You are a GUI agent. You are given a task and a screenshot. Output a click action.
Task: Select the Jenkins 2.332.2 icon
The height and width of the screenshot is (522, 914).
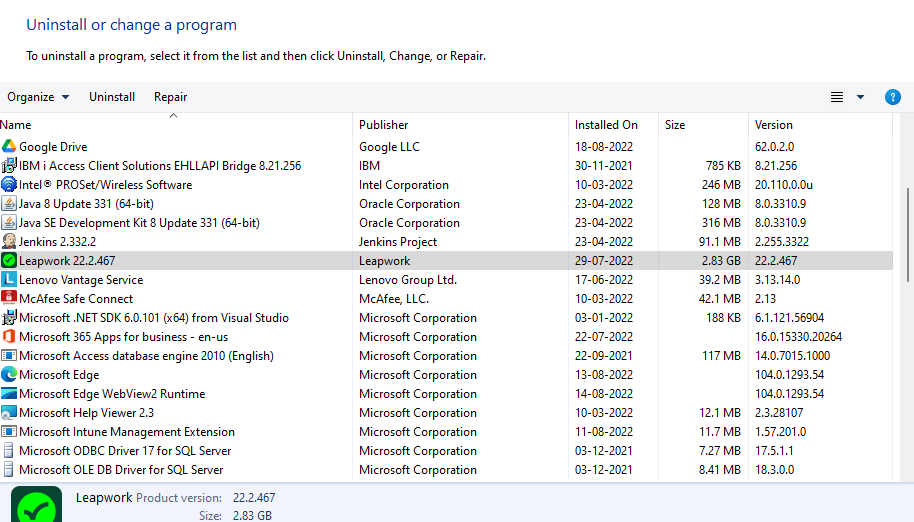(9, 242)
